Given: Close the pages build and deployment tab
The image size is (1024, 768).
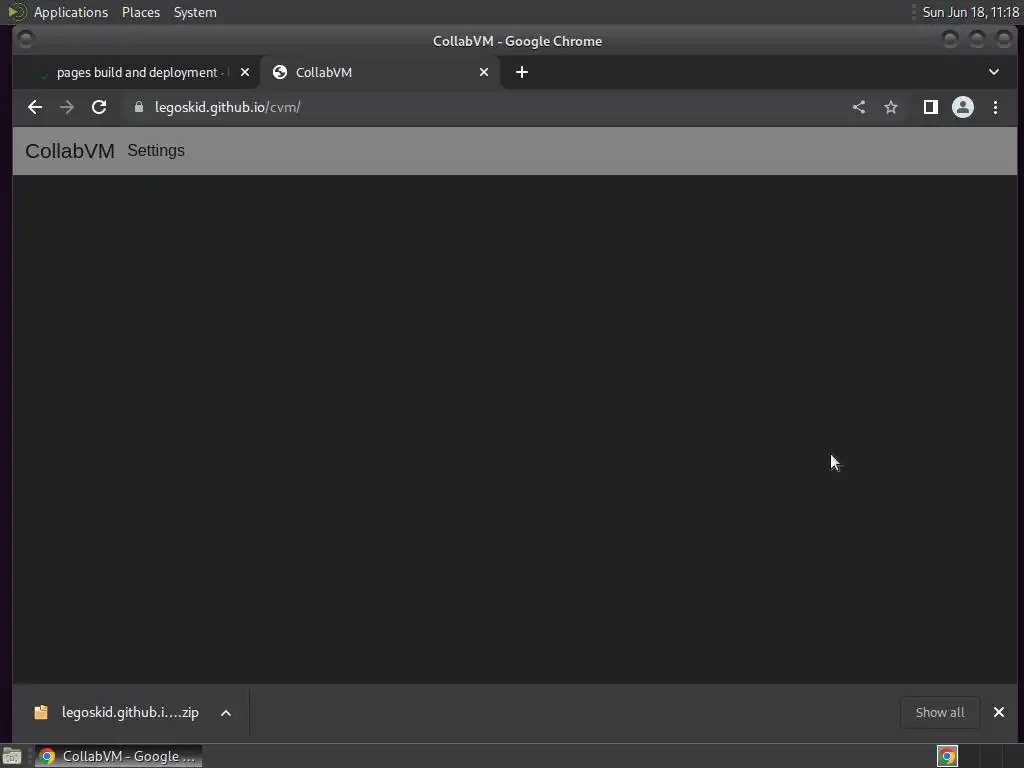Looking at the screenshot, I should [245, 72].
